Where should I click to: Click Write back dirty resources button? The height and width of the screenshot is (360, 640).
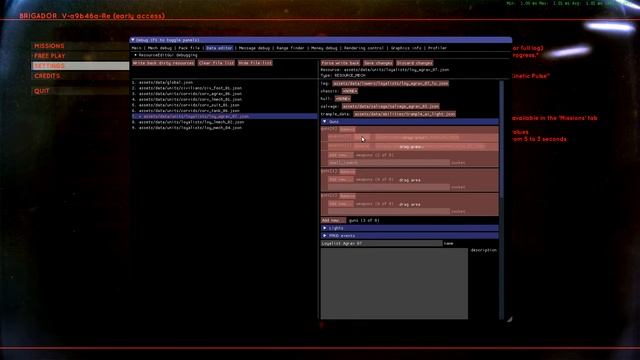pos(163,63)
